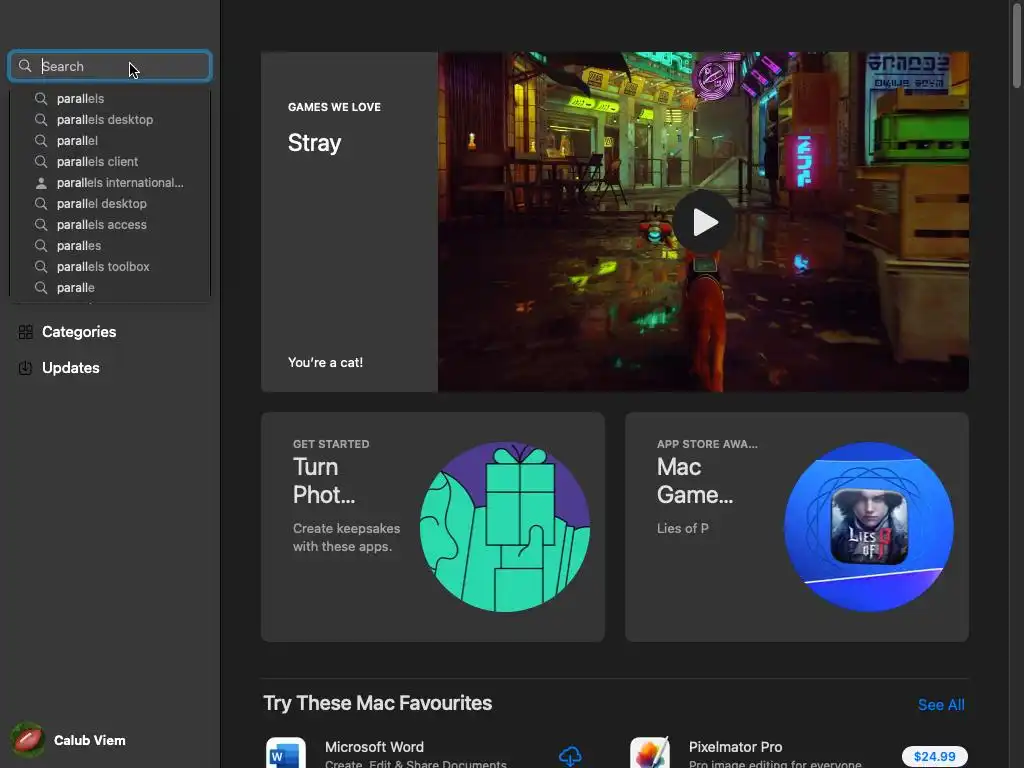This screenshot has height=768, width=1024.
Task: Click the Search input field
Action: pyautogui.click(x=110, y=66)
